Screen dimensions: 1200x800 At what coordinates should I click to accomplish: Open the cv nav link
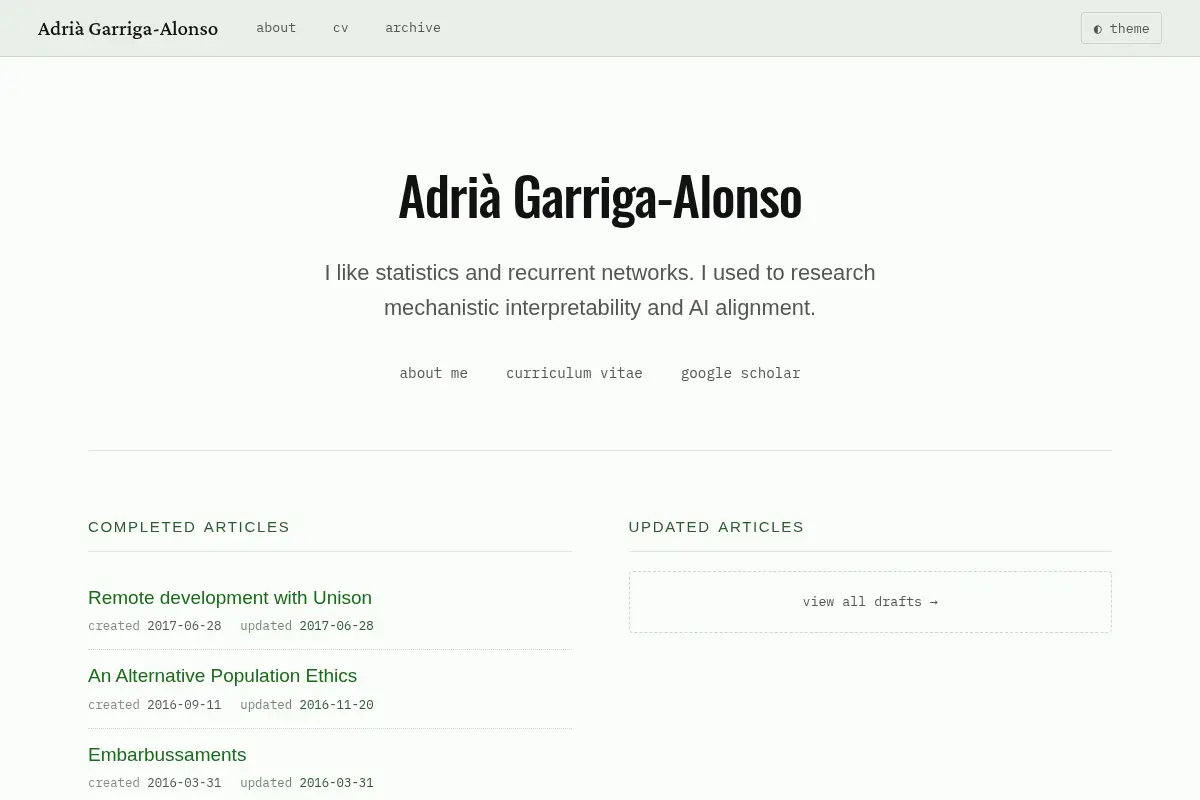point(341,28)
